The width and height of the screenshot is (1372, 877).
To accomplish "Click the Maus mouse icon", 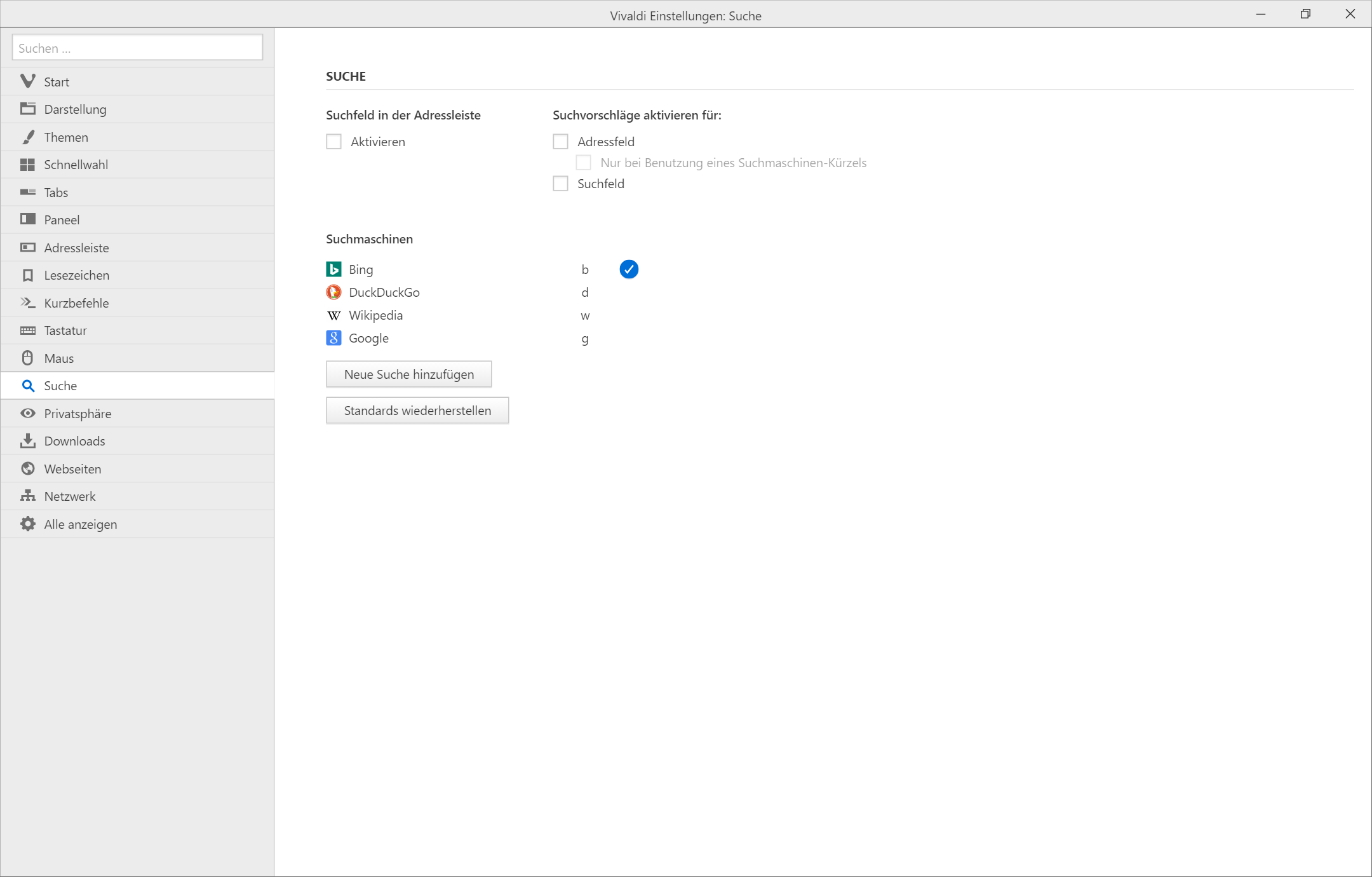I will (x=27, y=358).
